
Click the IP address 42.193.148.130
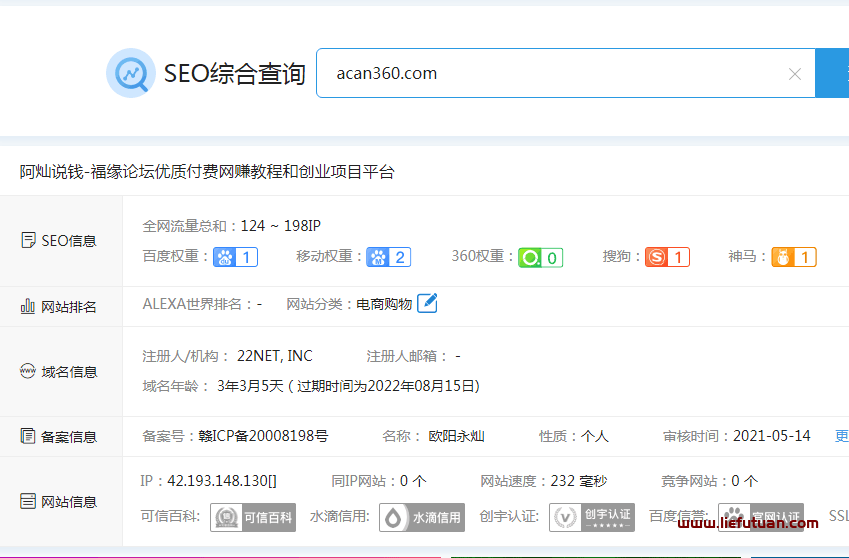[x=221, y=481]
